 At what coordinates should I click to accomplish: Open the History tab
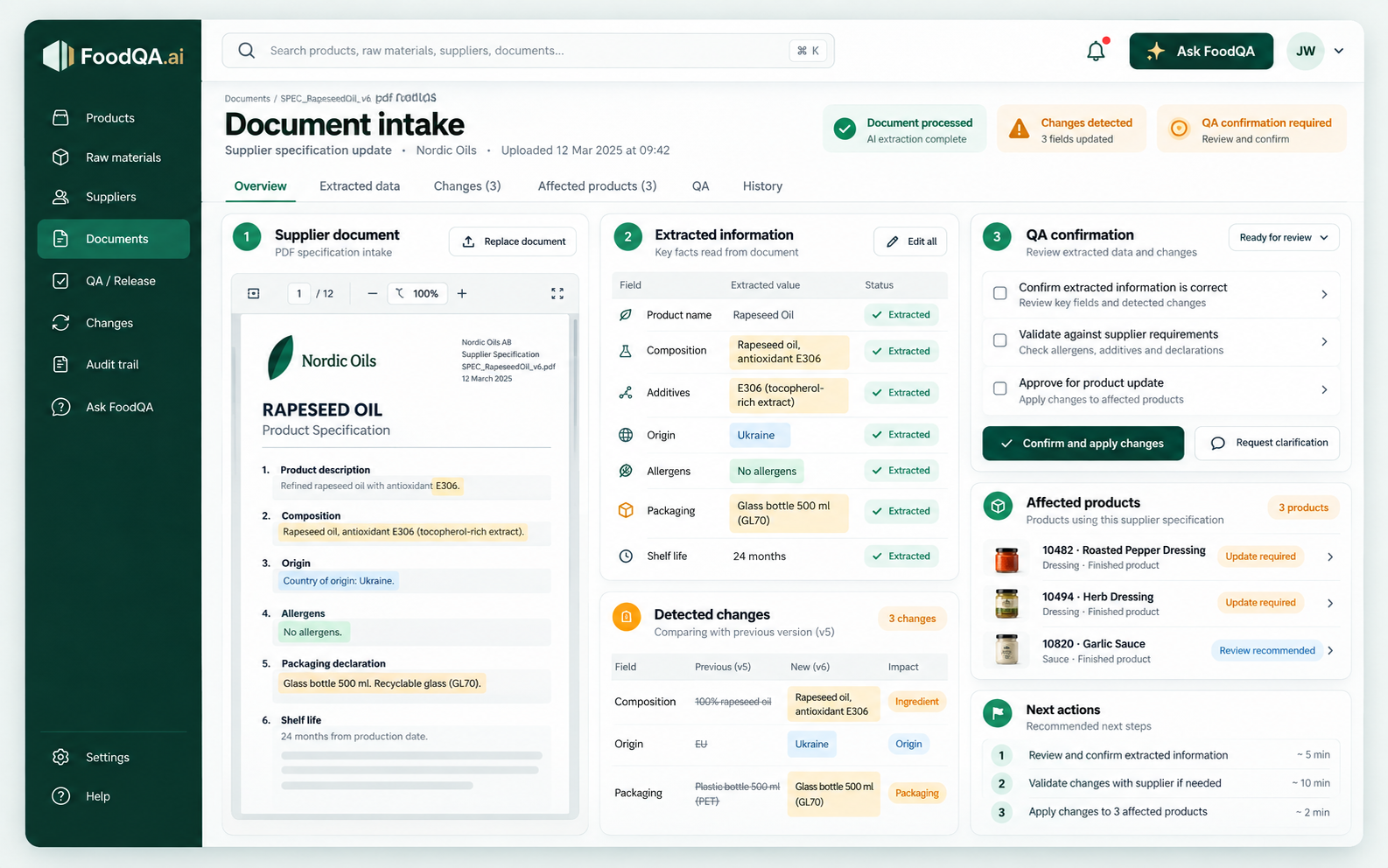coord(762,186)
